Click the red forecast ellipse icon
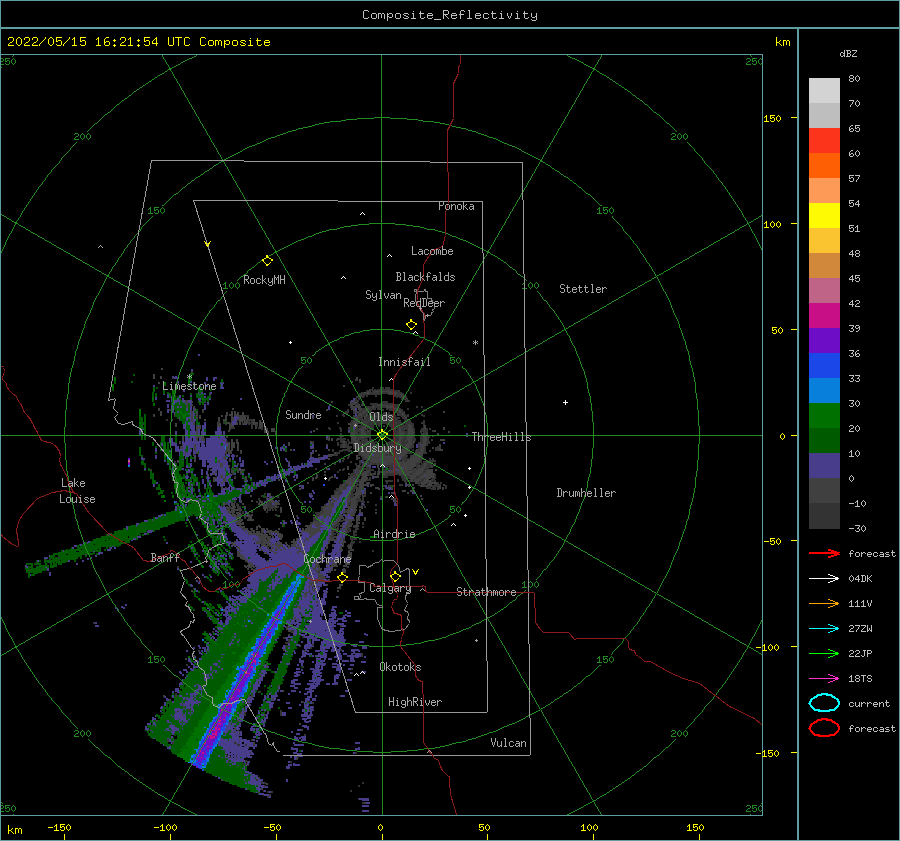 pos(824,728)
